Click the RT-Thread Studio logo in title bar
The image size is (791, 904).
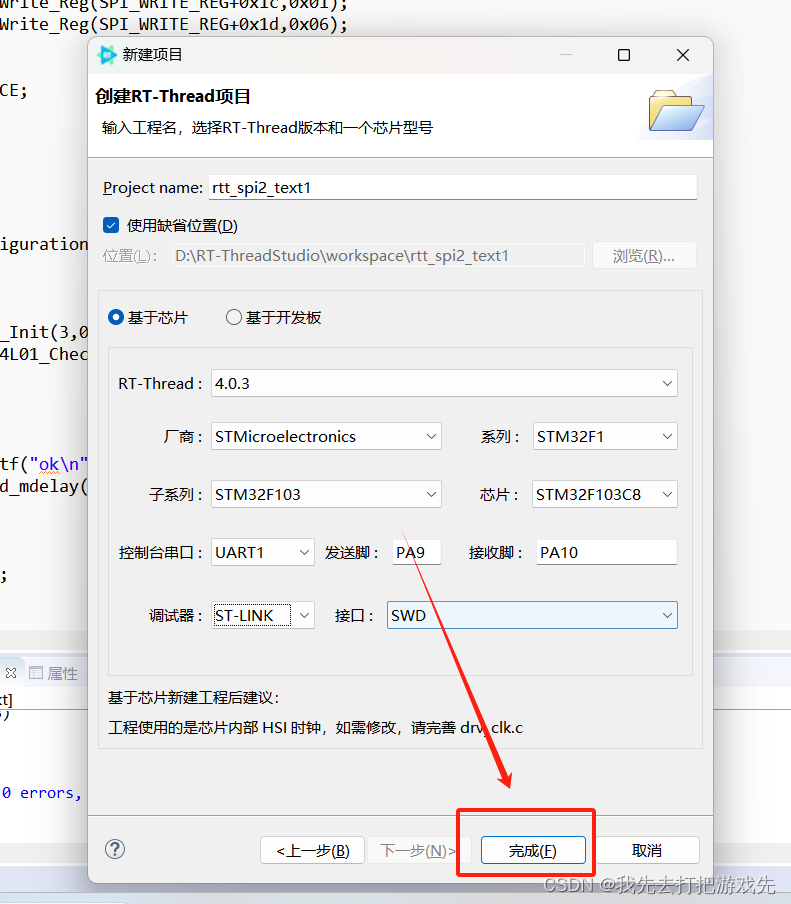(x=107, y=55)
